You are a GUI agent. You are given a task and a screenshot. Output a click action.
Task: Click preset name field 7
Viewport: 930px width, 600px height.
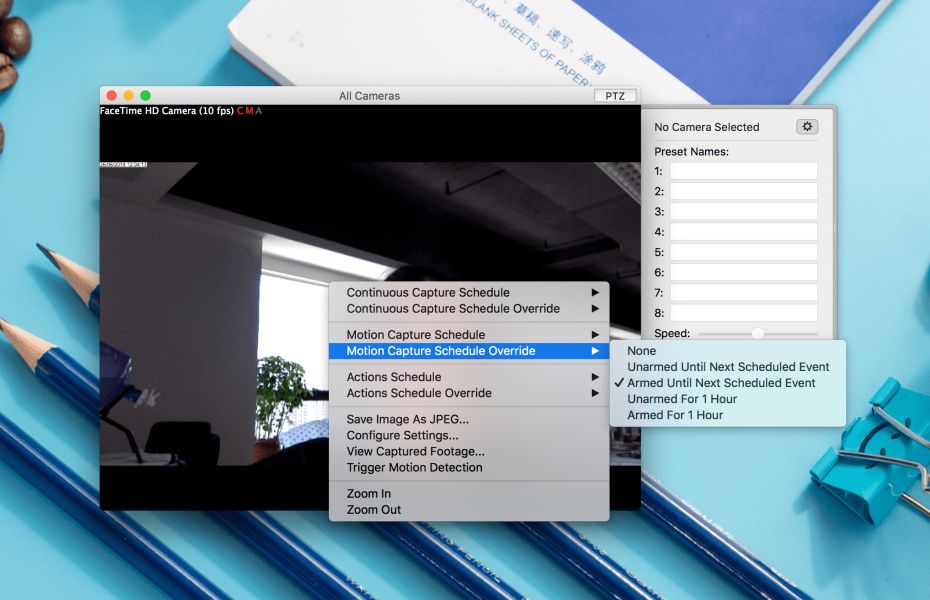(x=744, y=292)
